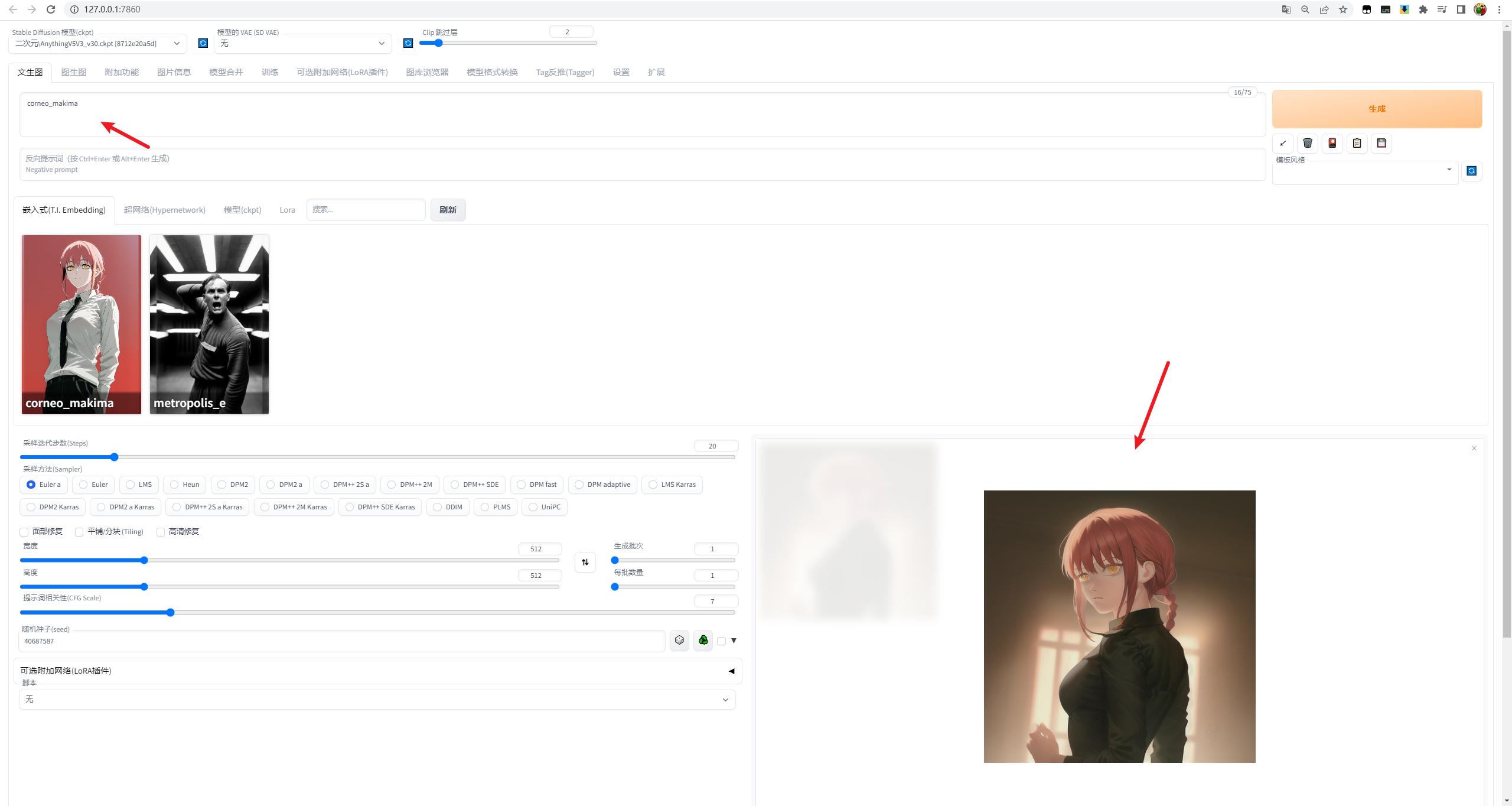
Task: Refresh the template style list
Action: click(1471, 171)
